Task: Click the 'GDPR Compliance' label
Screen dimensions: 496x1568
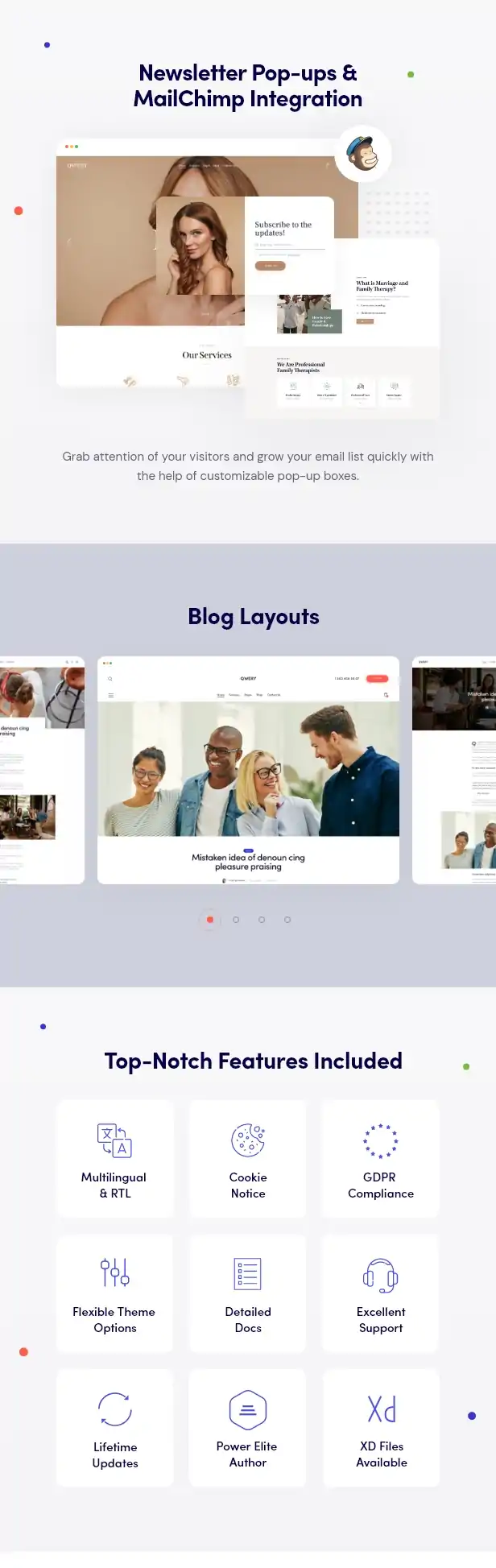Action: pyautogui.click(x=381, y=1185)
